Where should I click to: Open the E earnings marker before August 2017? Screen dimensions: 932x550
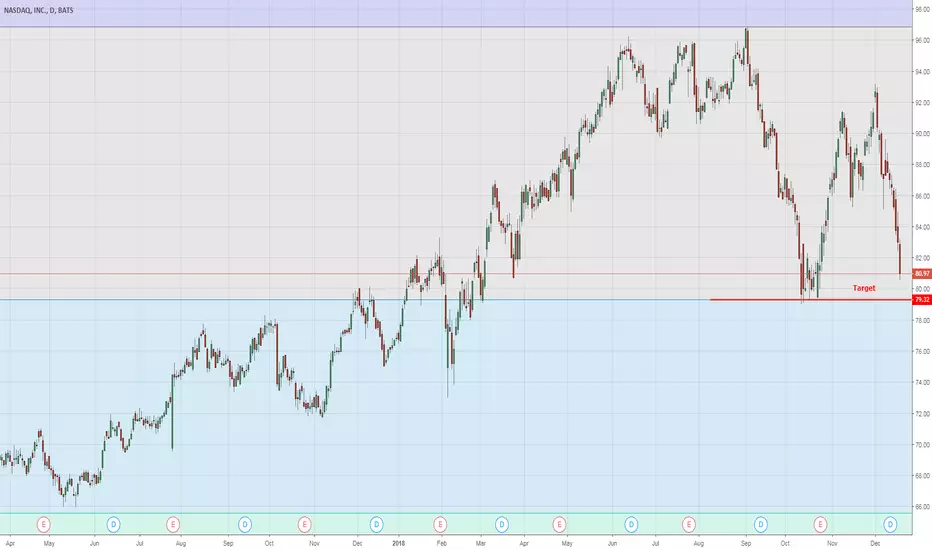(x=173, y=524)
